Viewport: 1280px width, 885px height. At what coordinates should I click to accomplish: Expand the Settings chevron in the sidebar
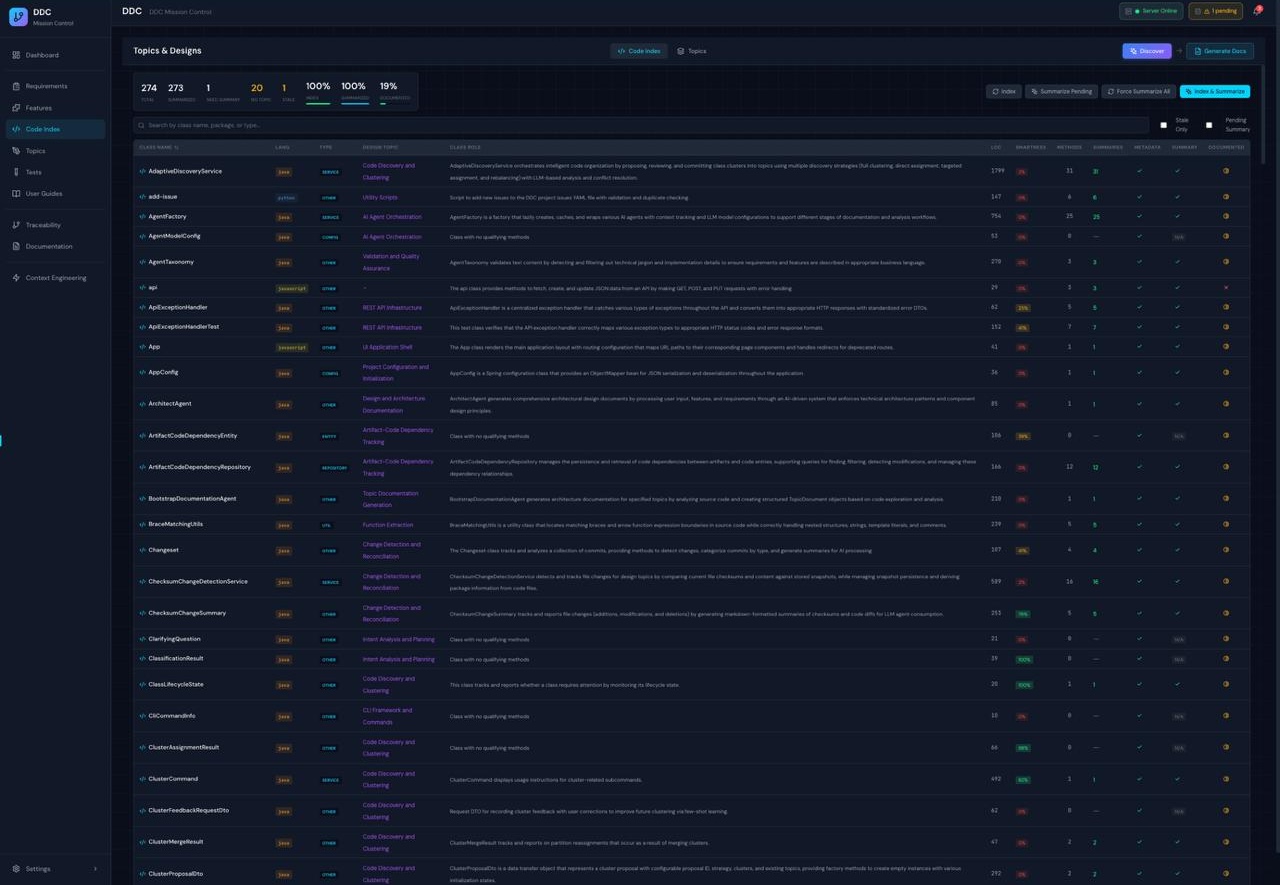96,869
